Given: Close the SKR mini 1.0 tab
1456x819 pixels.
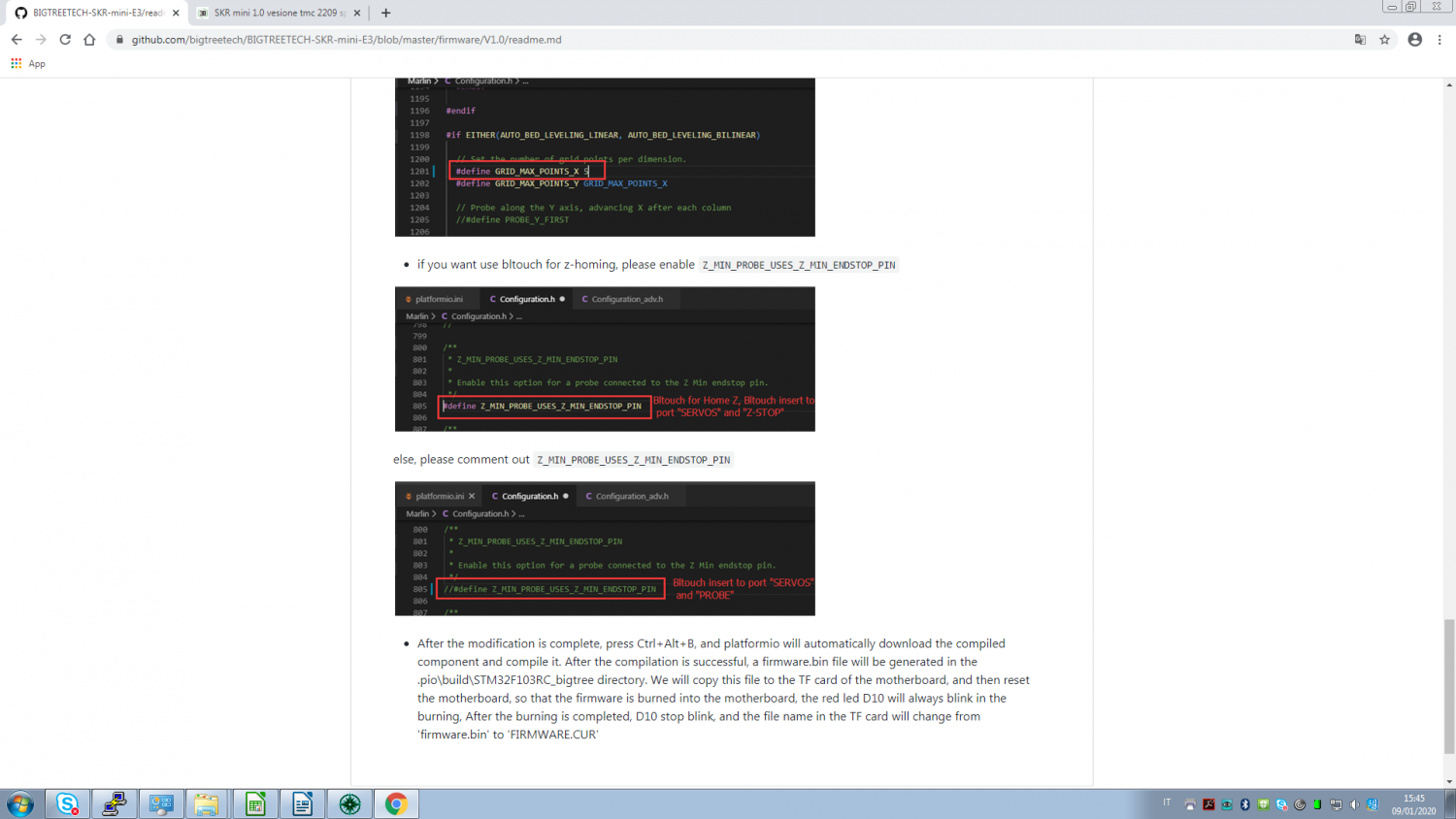Looking at the screenshot, I should click(357, 13).
